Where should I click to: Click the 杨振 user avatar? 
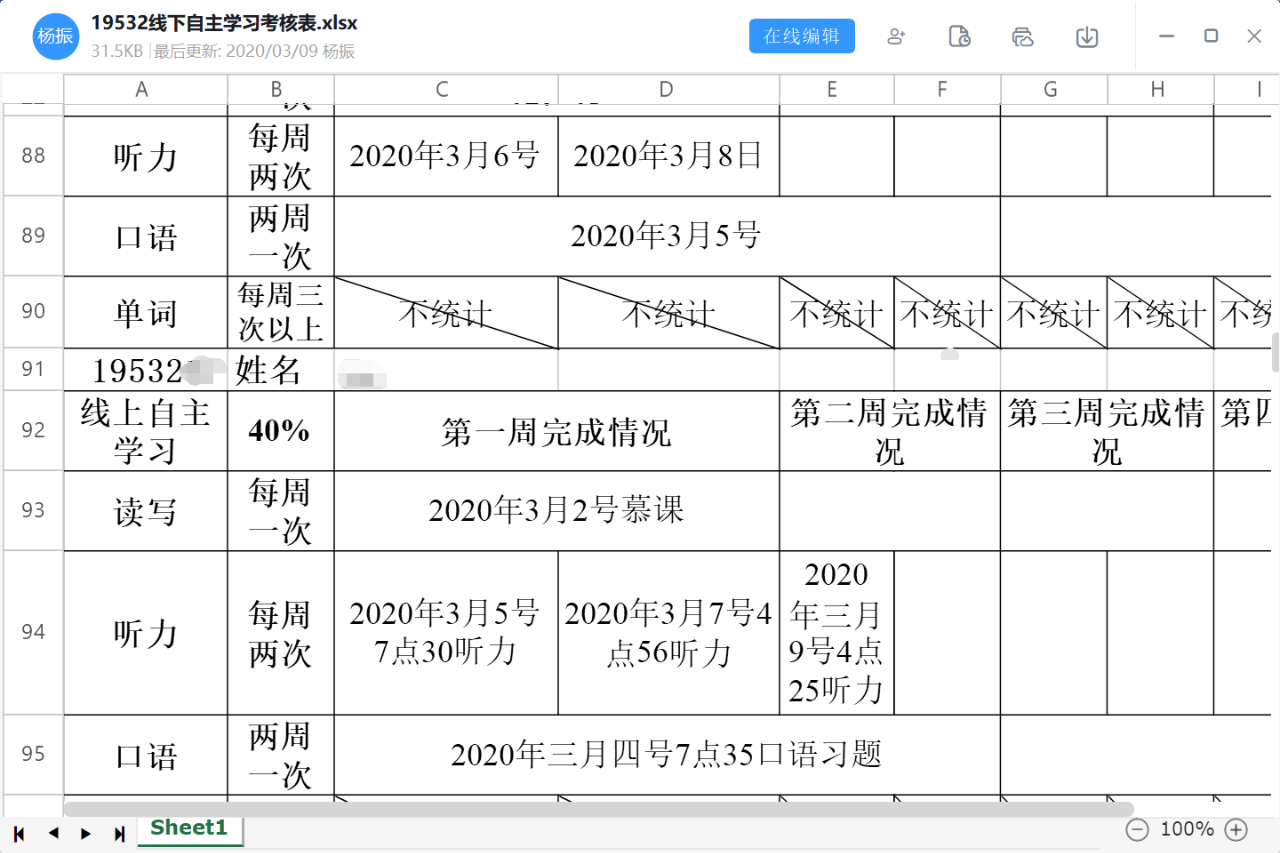tap(55, 37)
